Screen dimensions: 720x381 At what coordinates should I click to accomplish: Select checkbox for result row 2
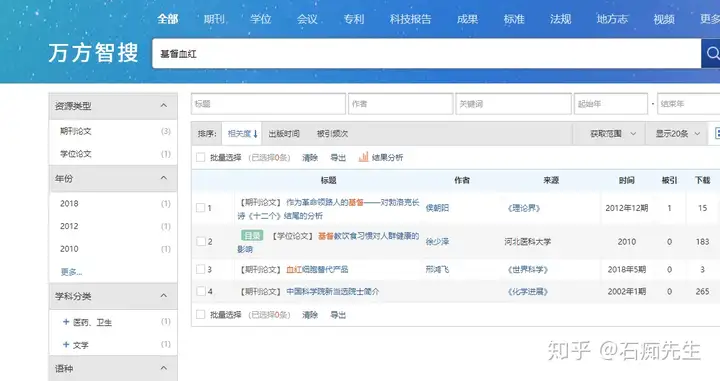click(201, 241)
